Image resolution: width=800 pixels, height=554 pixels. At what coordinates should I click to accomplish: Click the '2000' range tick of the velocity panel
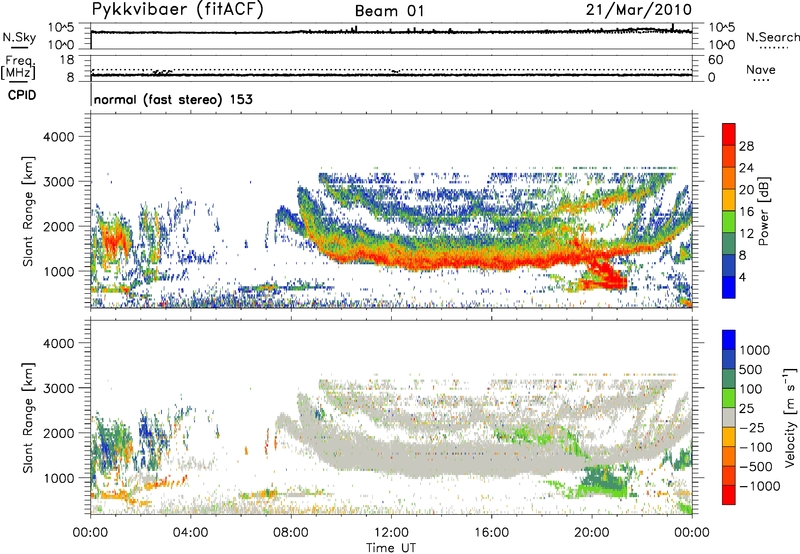59,433
